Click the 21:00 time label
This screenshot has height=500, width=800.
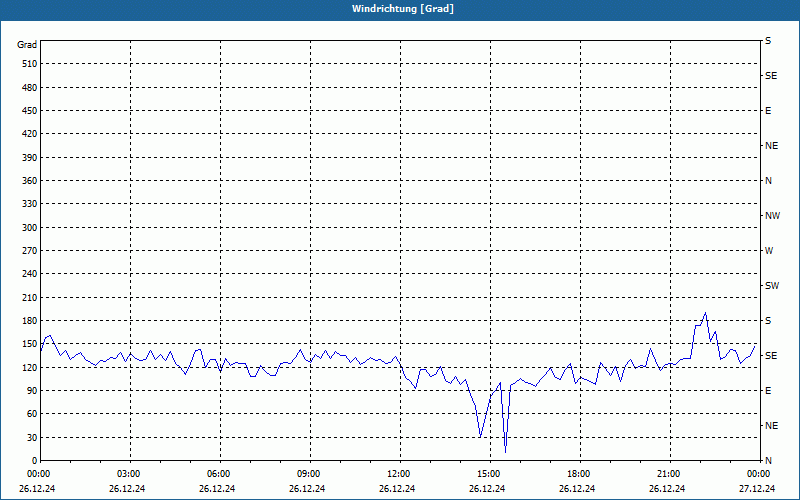[670, 474]
